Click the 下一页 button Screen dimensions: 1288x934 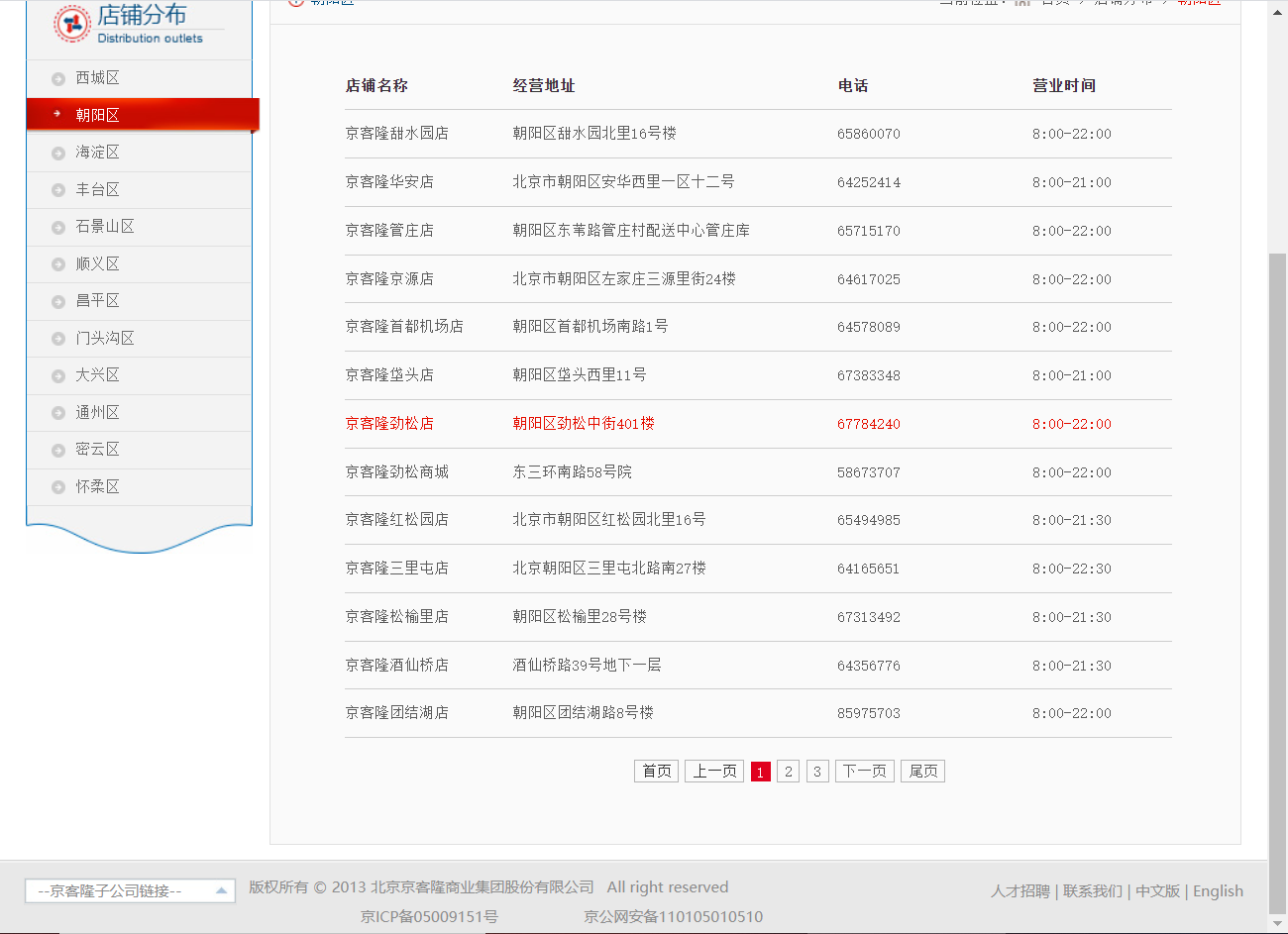[x=865, y=772]
